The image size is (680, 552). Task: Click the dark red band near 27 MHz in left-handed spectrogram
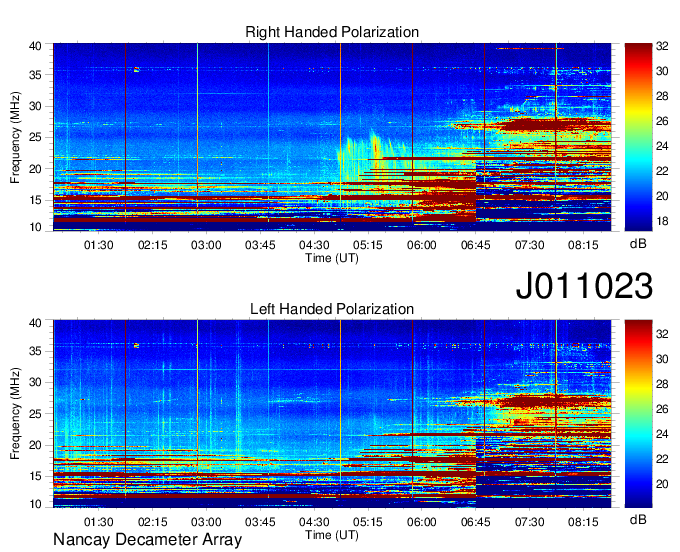[551, 402]
